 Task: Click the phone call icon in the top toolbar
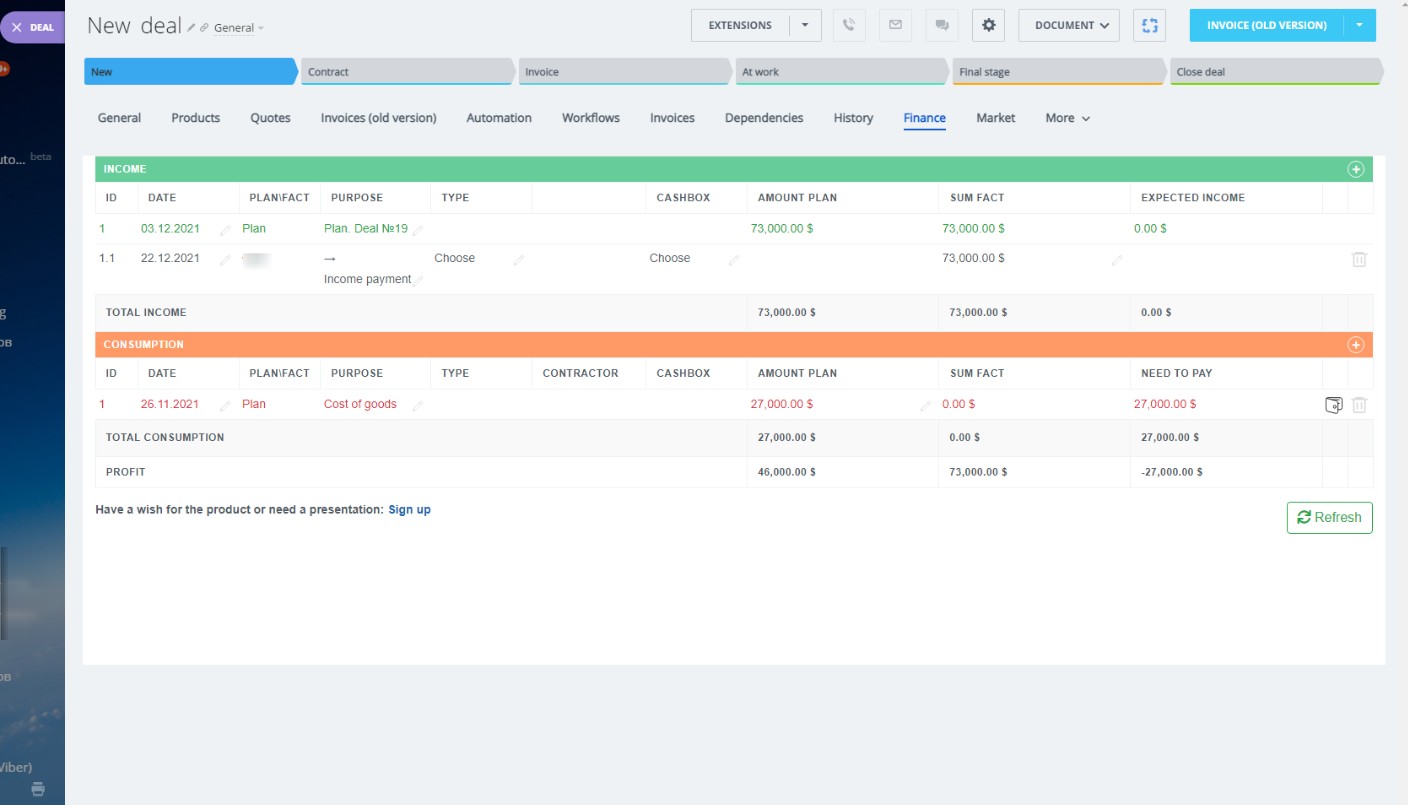(x=849, y=25)
